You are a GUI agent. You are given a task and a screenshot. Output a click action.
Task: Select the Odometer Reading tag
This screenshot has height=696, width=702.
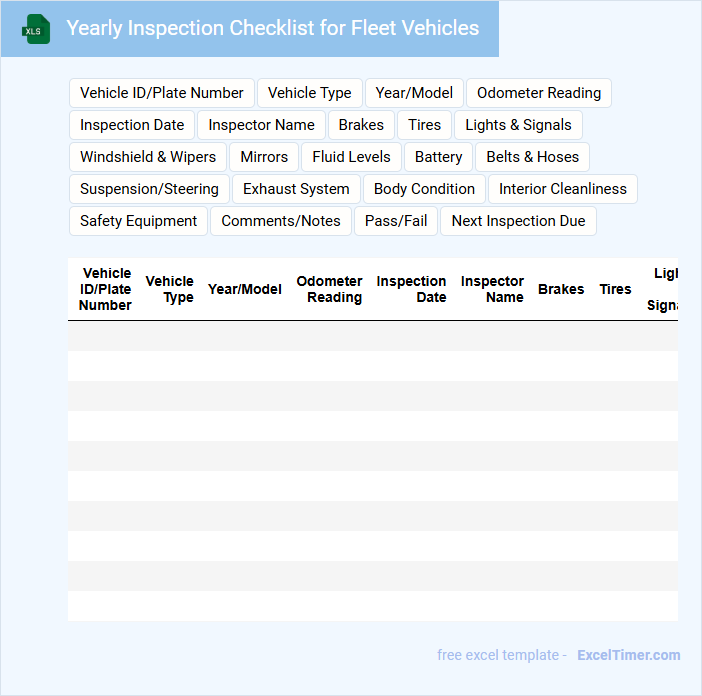(x=539, y=93)
